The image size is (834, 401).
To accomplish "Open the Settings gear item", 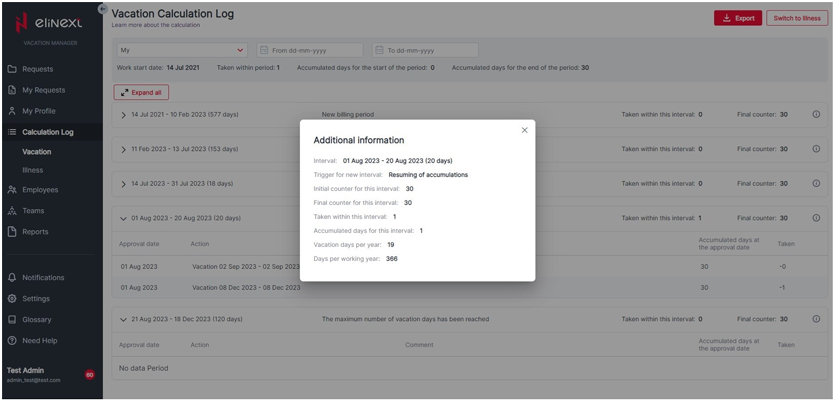I will pos(36,298).
